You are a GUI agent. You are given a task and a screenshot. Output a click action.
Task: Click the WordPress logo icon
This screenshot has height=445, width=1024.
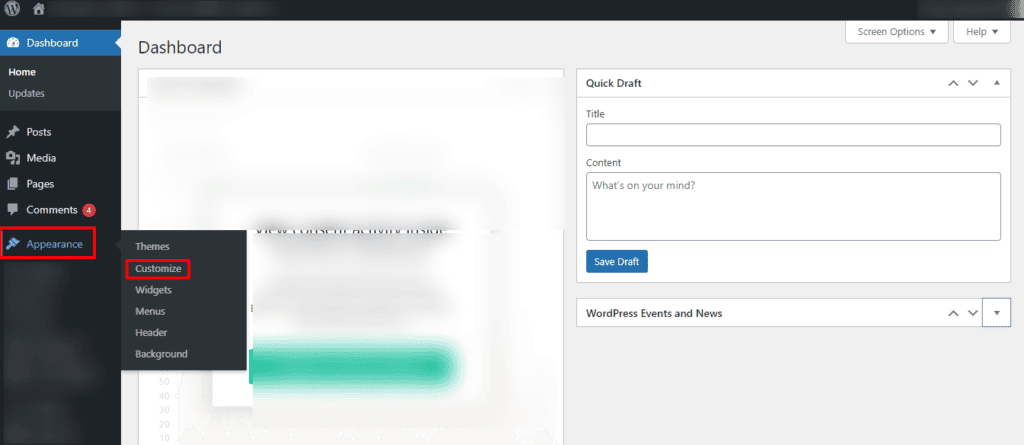pyautogui.click(x=12, y=9)
